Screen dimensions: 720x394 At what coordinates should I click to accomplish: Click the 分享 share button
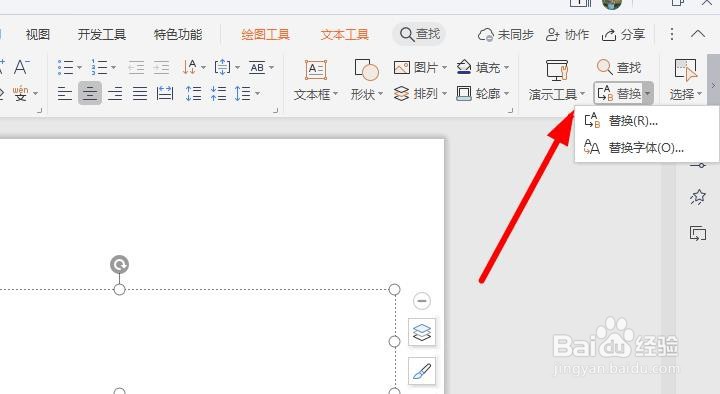[x=624, y=34]
